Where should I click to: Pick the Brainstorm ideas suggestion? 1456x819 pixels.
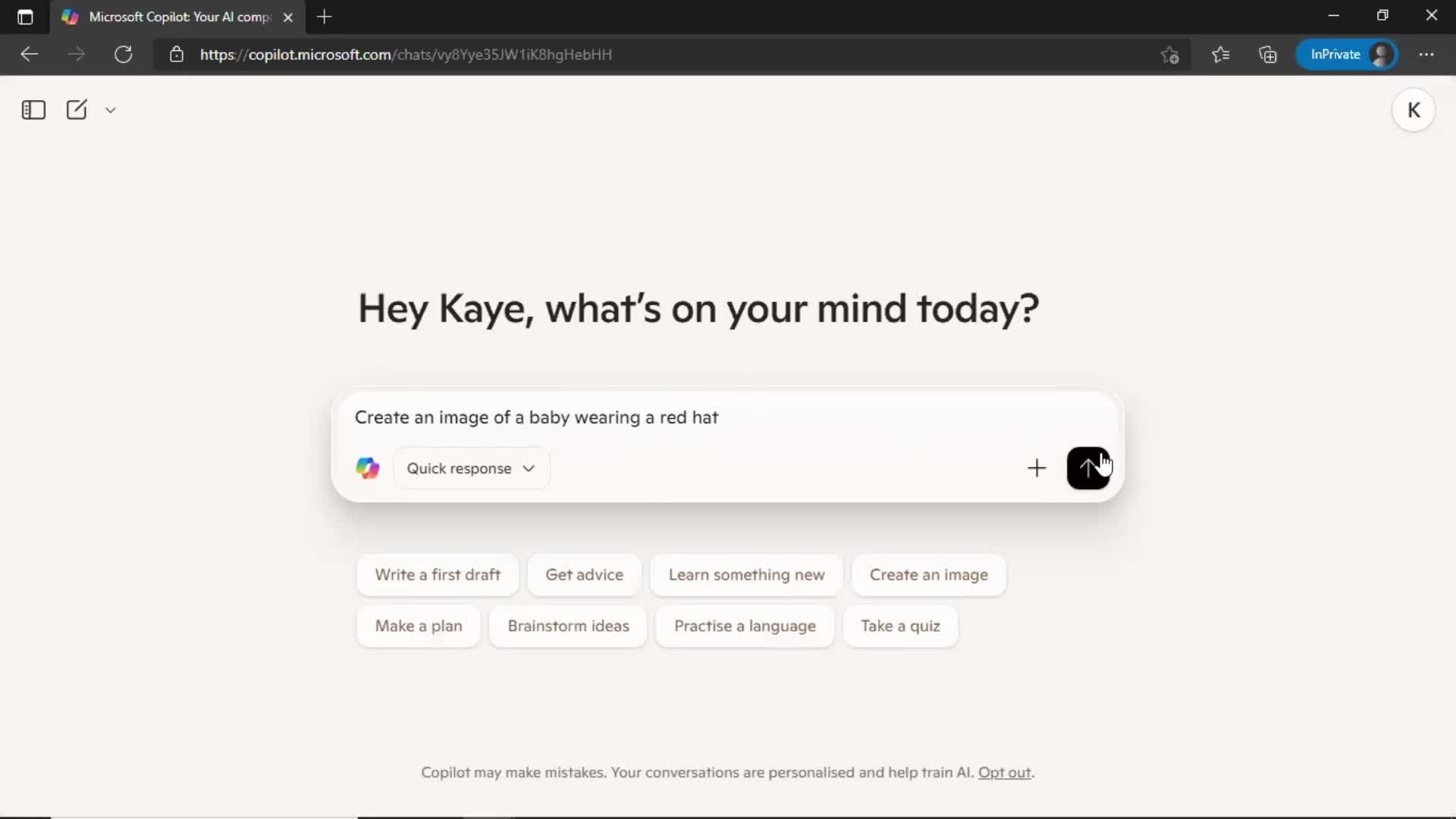click(568, 626)
